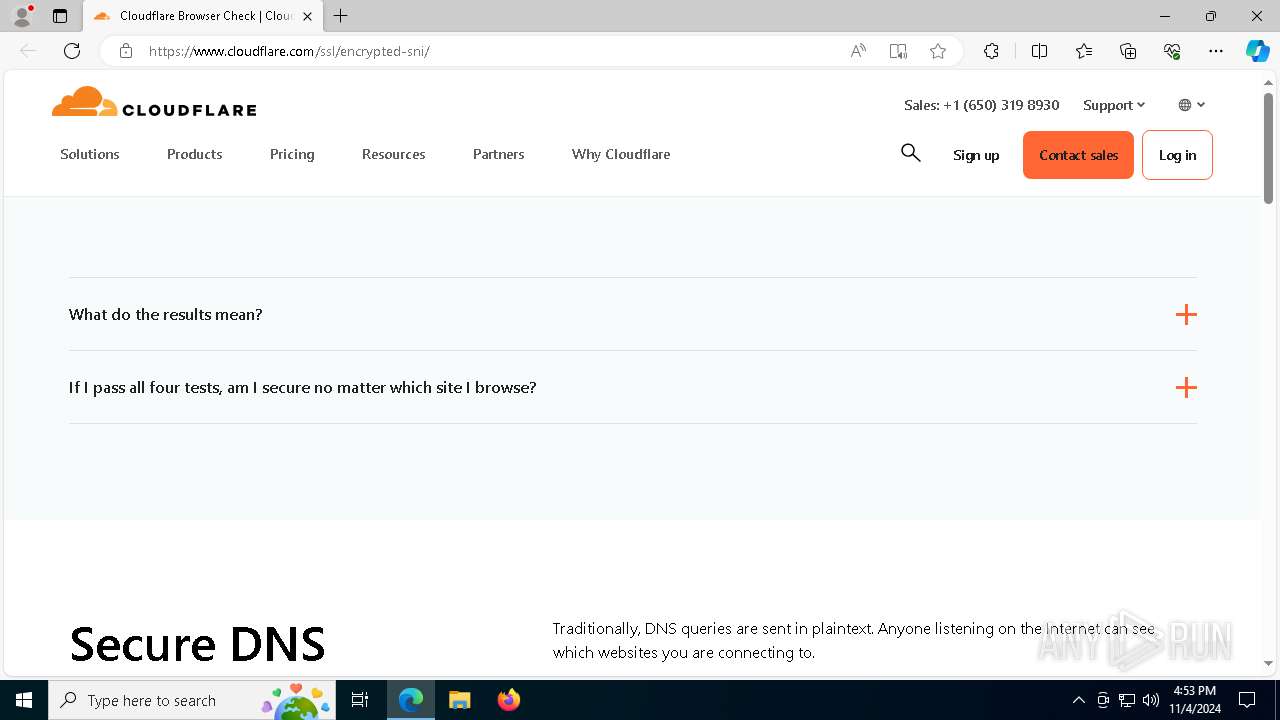Click the Secure DNS heading

click(197, 644)
